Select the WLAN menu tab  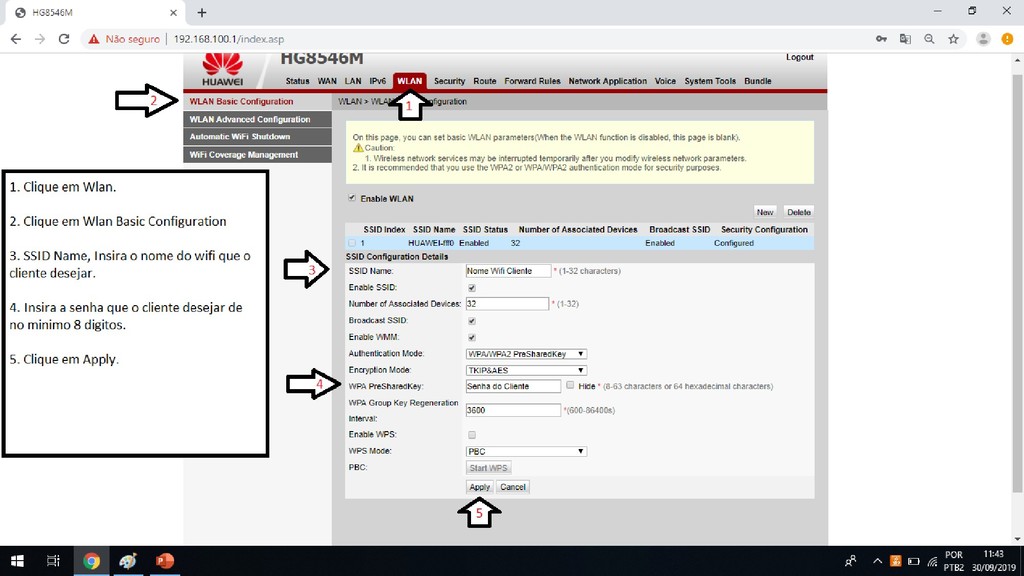(x=409, y=81)
